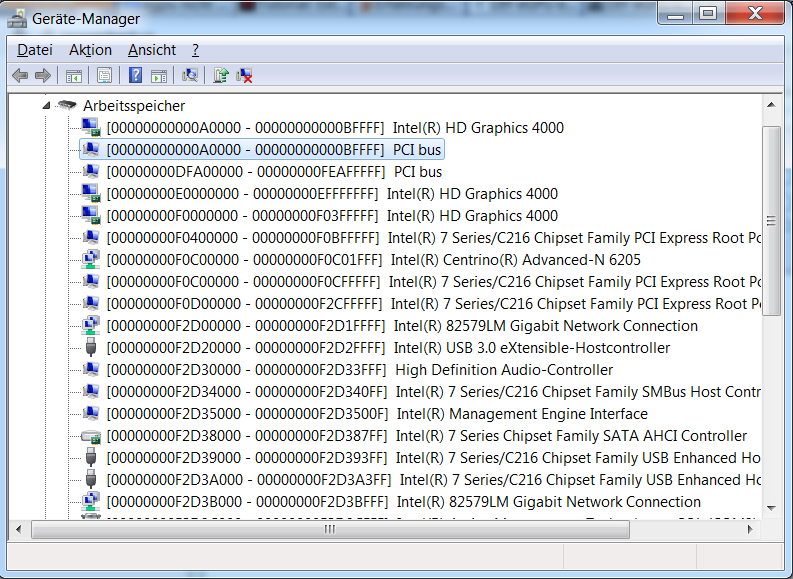
Task: Click the Forward arrow toolbar icon
Action: coord(43,76)
